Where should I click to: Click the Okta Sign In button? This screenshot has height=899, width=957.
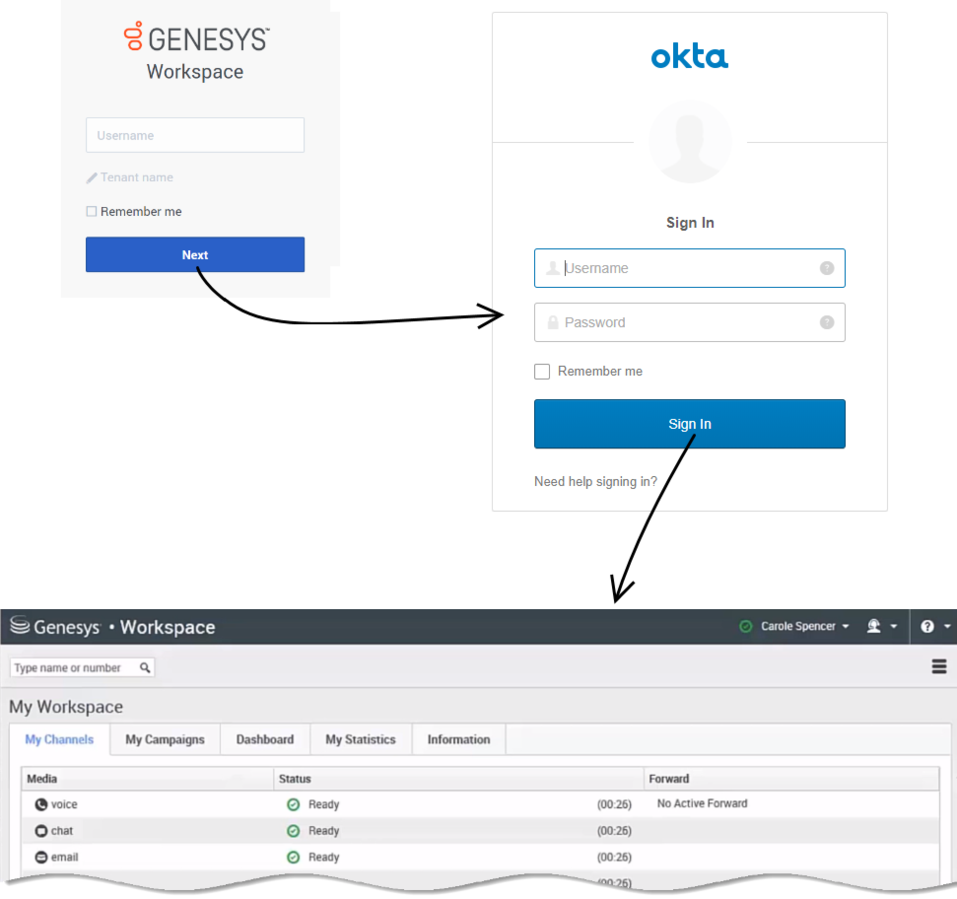click(689, 424)
